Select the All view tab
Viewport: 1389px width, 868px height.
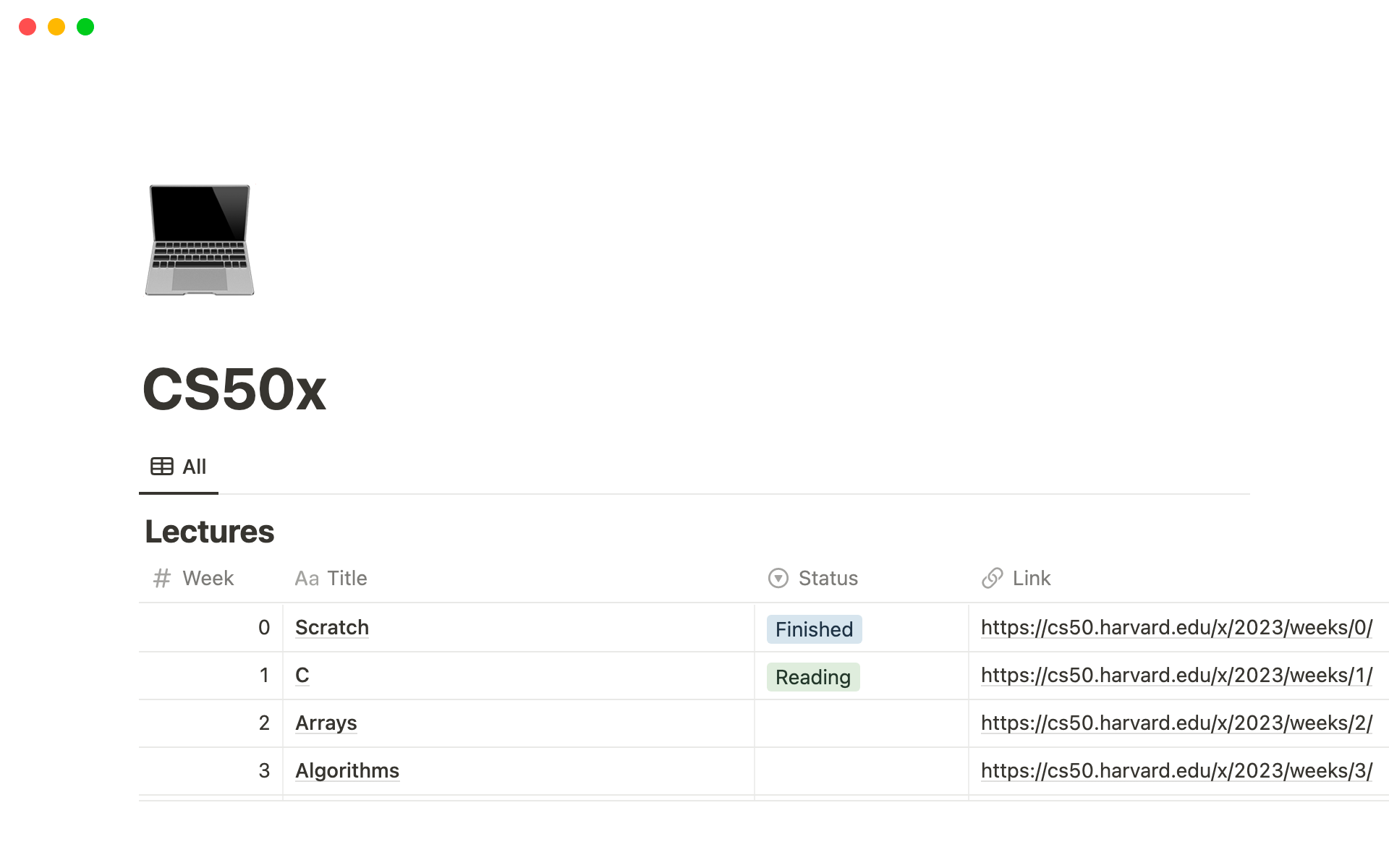point(193,467)
